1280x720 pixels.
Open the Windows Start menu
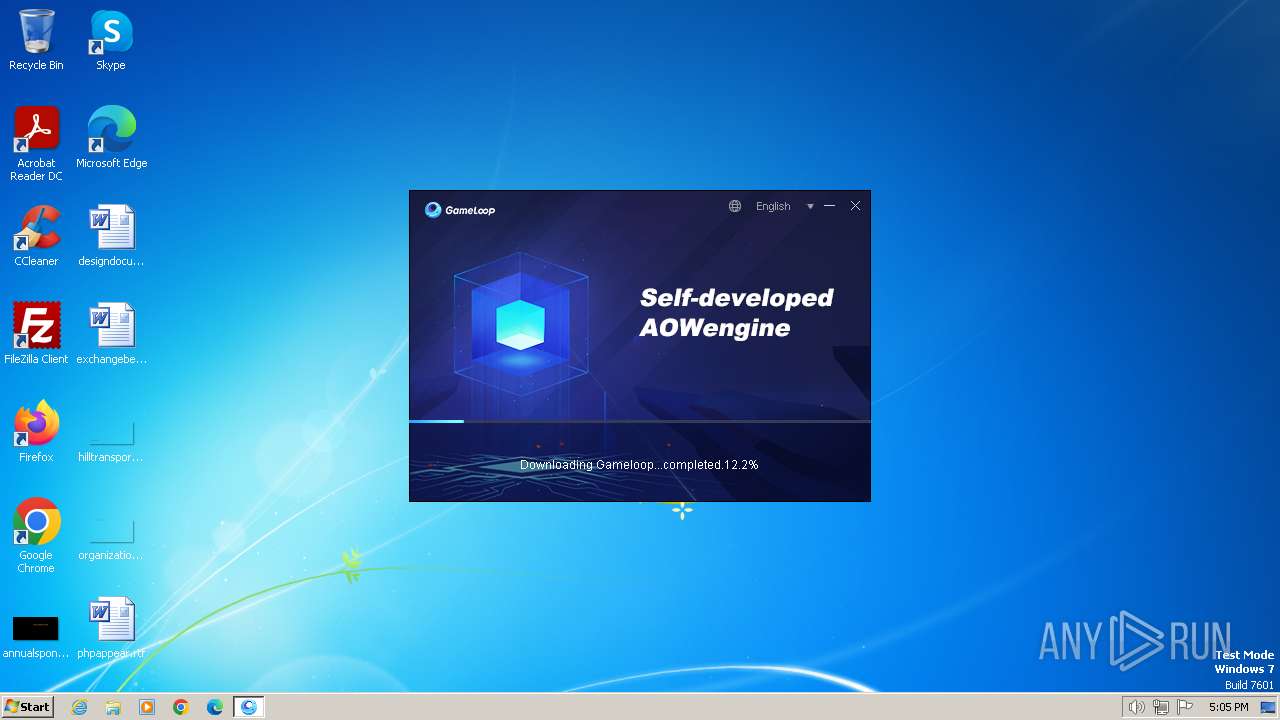[x=27, y=706]
